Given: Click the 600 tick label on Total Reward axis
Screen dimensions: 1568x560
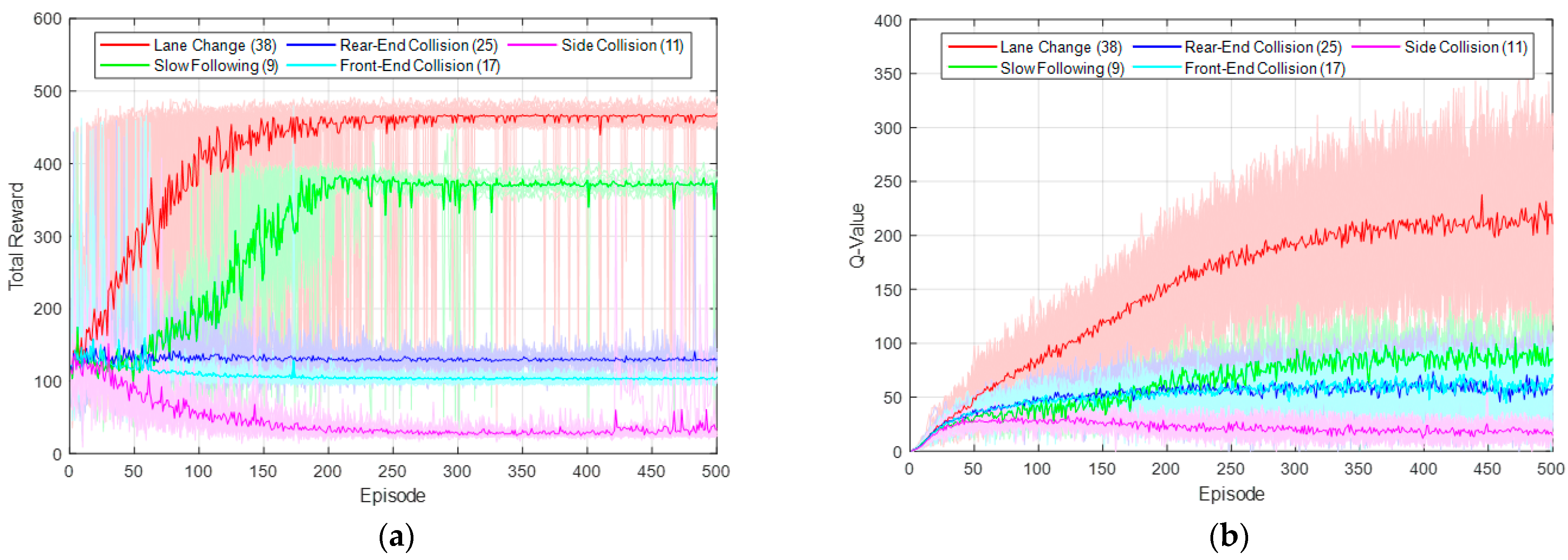Looking at the screenshot, I should (x=47, y=19).
